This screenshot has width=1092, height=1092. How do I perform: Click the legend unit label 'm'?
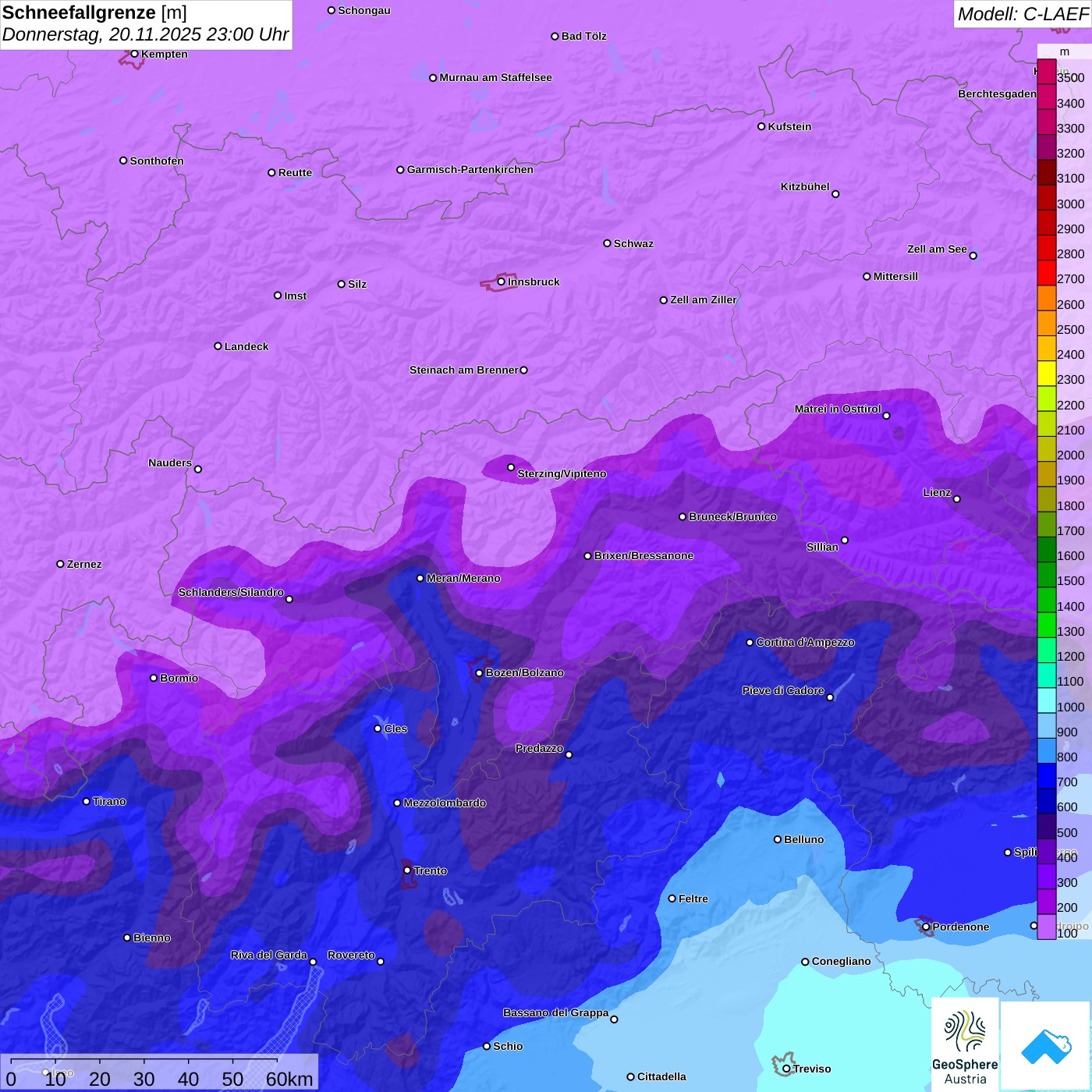coord(1065,51)
